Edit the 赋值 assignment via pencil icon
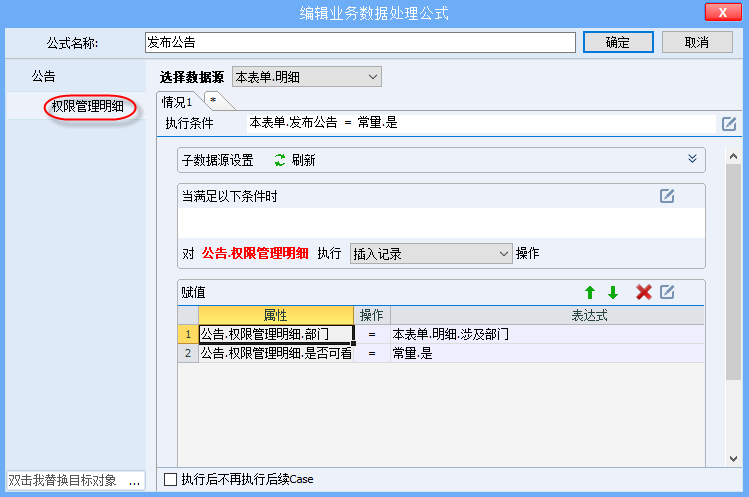Image resolution: width=749 pixels, height=497 pixels. point(667,292)
